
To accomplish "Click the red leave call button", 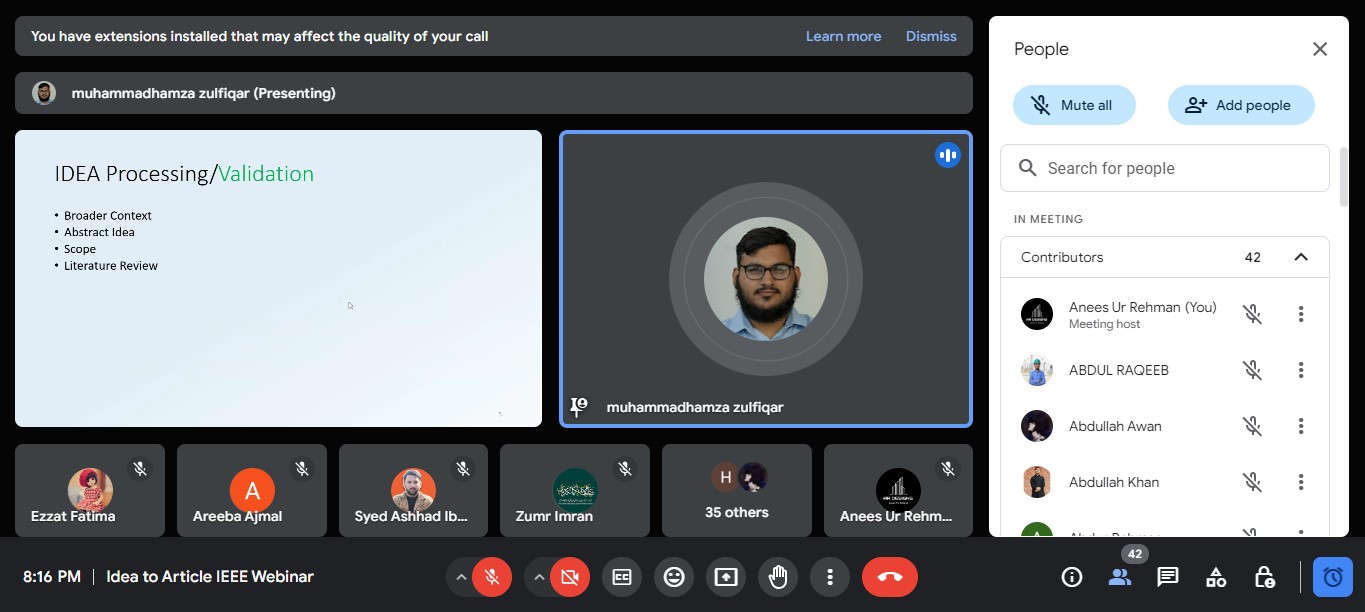I will [889, 577].
